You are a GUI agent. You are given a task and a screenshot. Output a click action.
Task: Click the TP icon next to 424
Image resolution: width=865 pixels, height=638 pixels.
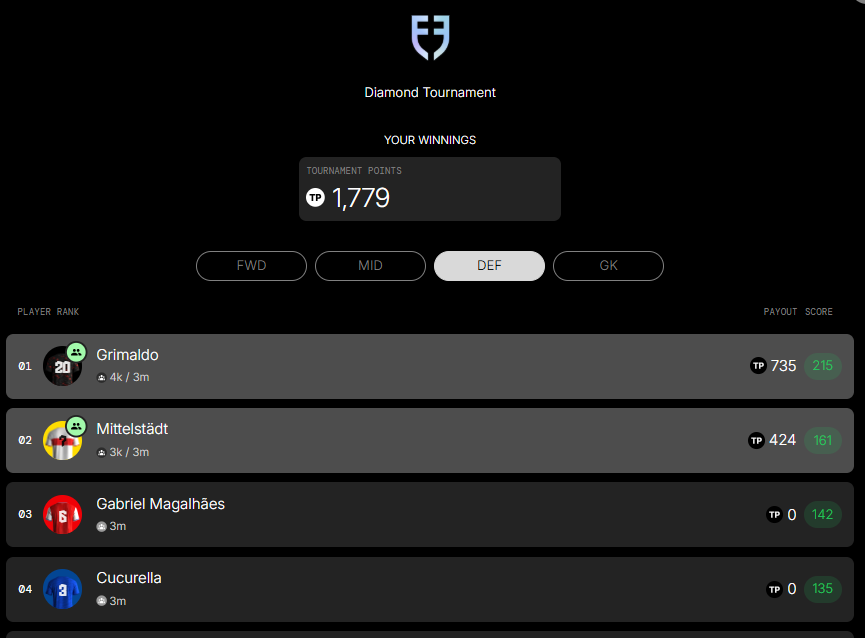756,440
